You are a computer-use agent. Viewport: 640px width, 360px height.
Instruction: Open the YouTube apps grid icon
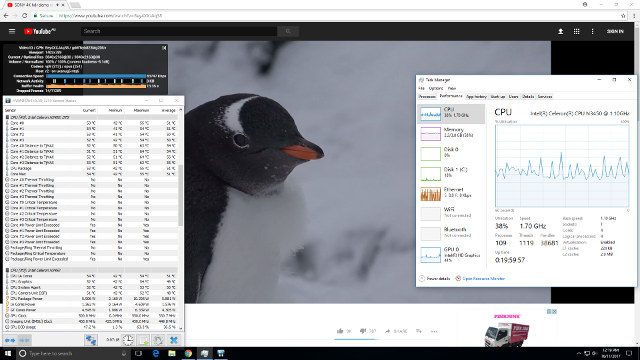(576, 31)
